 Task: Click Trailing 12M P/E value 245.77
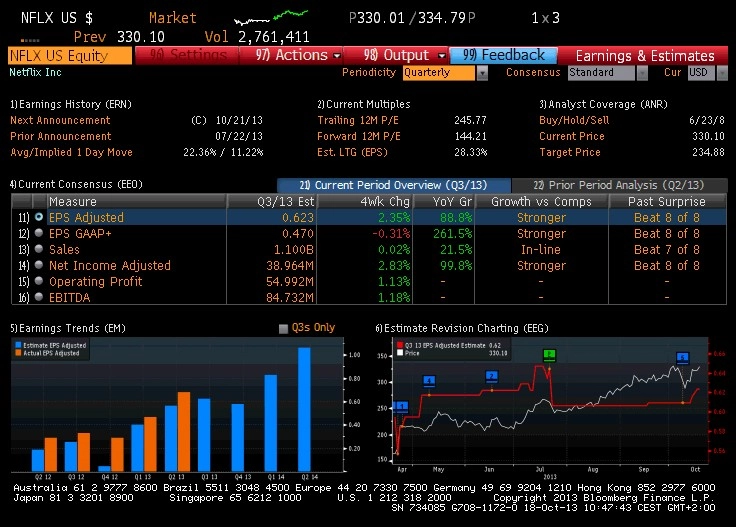coord(470,120)
